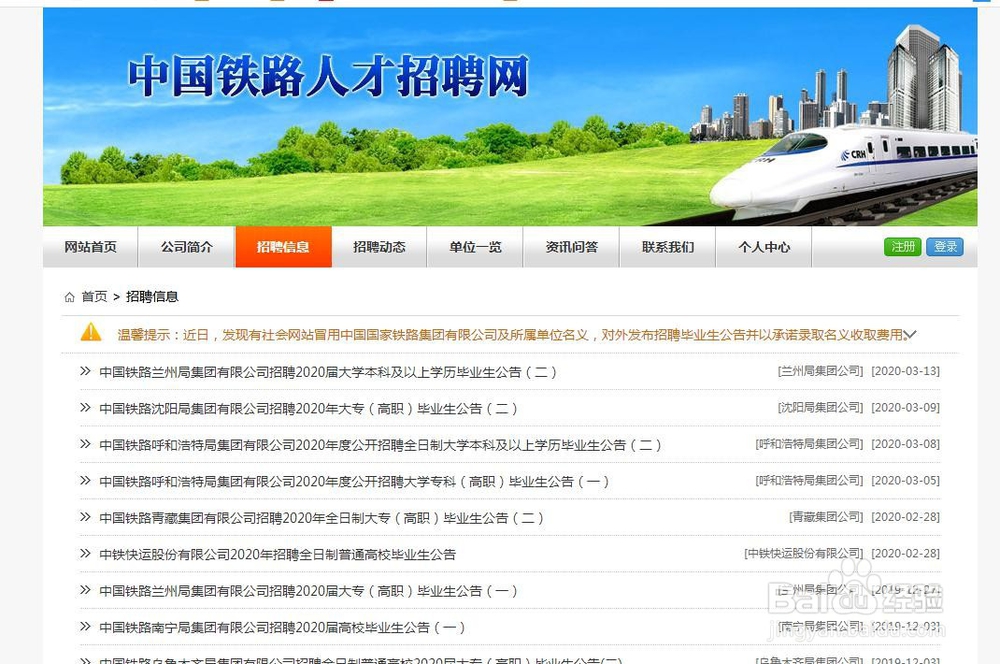Open the 单位一览 nav tab
The image size is (1000, 664).
[x=475, y=247]
